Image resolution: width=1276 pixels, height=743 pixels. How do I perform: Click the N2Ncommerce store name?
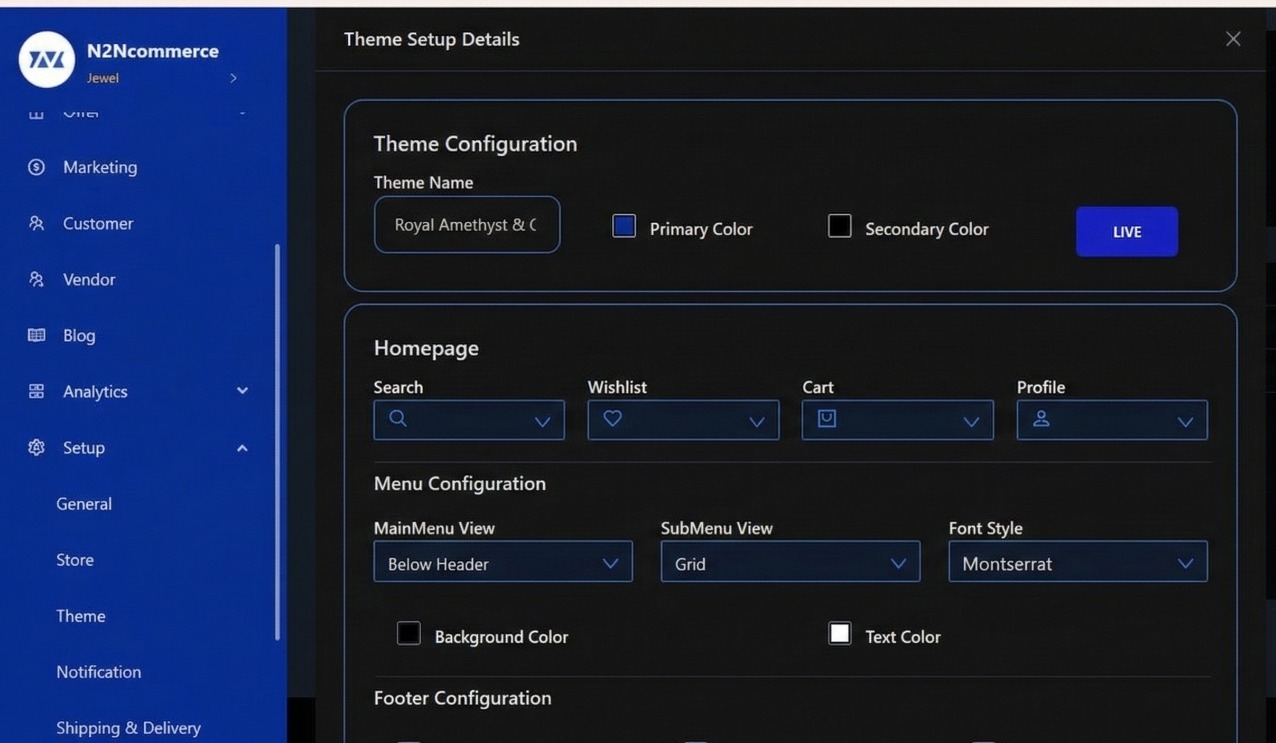pos(153,51)
